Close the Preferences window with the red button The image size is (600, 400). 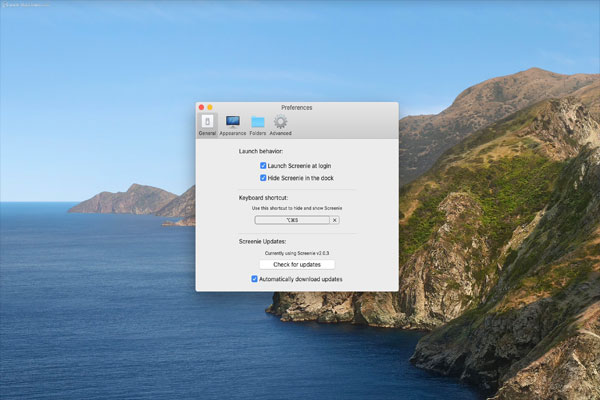click(201, 107)
